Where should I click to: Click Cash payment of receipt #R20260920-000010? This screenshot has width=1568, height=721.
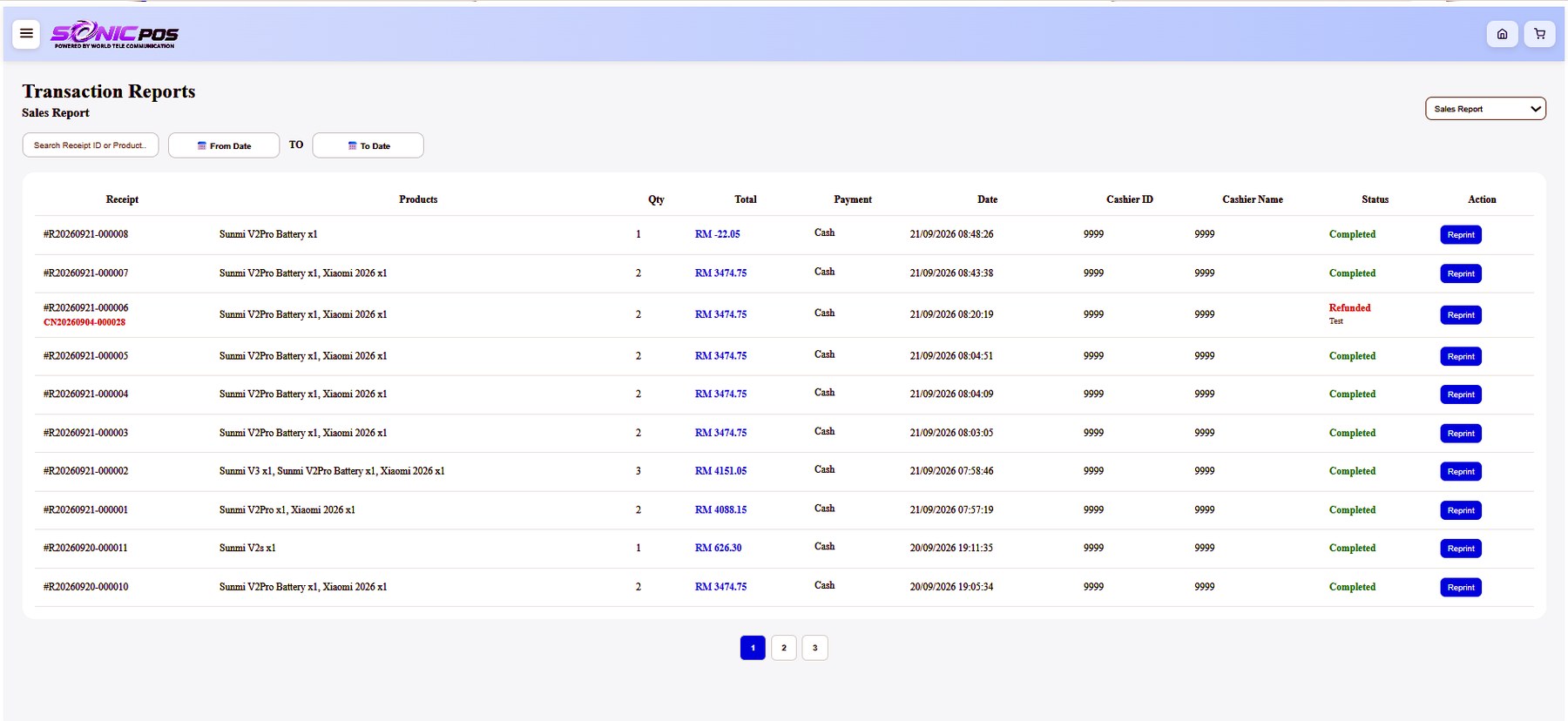point(824,585)
